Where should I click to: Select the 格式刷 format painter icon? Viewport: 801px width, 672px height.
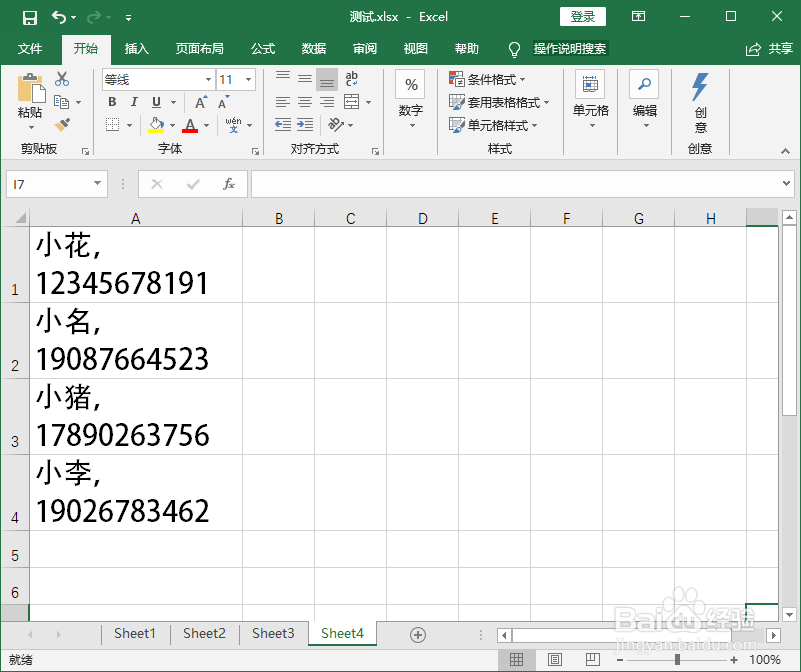click(60, 124)
